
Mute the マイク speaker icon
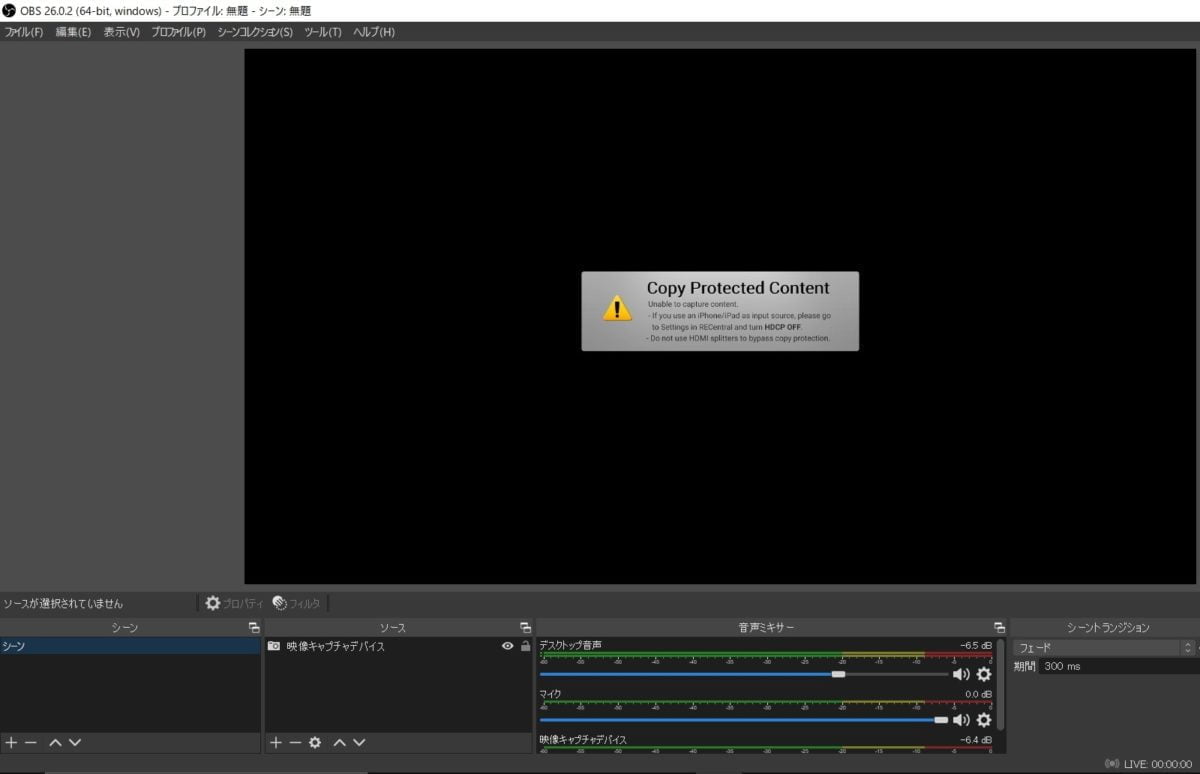pos(961,720)
